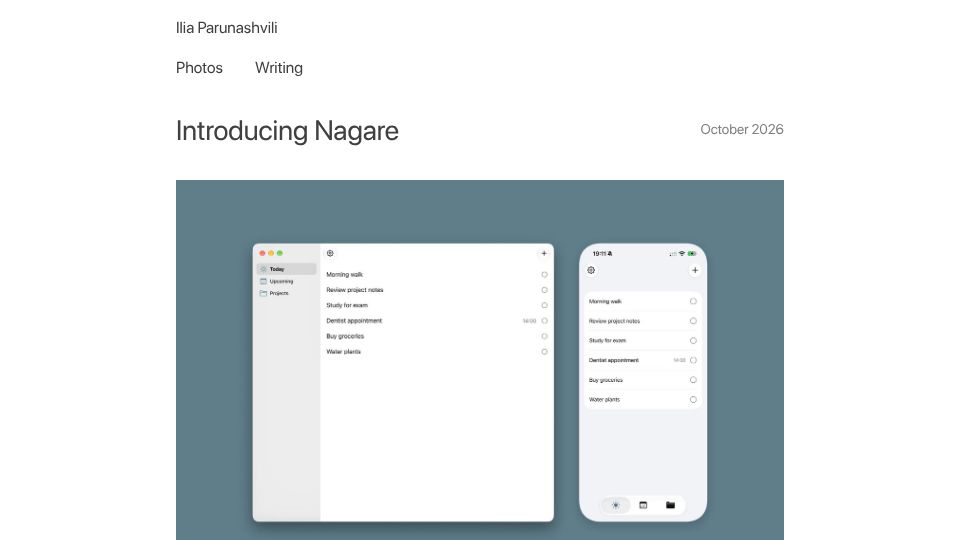Select Water plants text in desktop list
Viewport: 960px width, 540px height.
(x=343, y=352)
